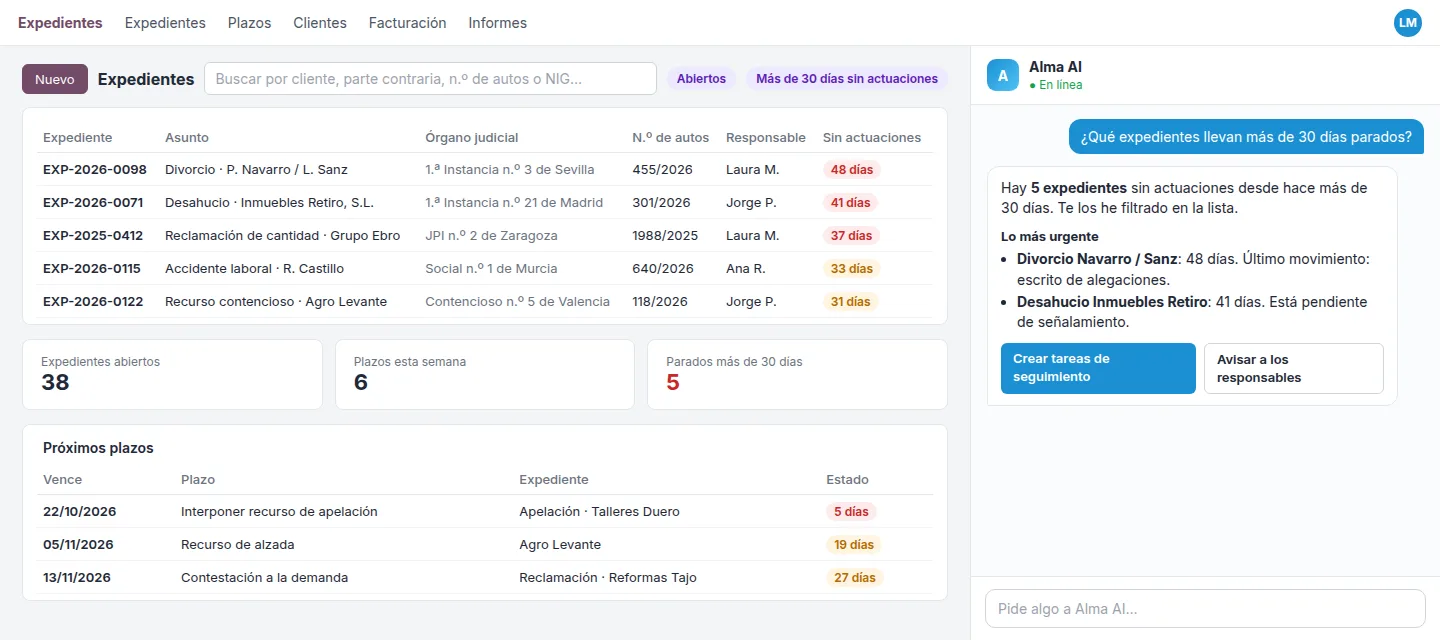
Task: Select 'Accidente laboral · R. Castillo'
Action: [254, 269]
